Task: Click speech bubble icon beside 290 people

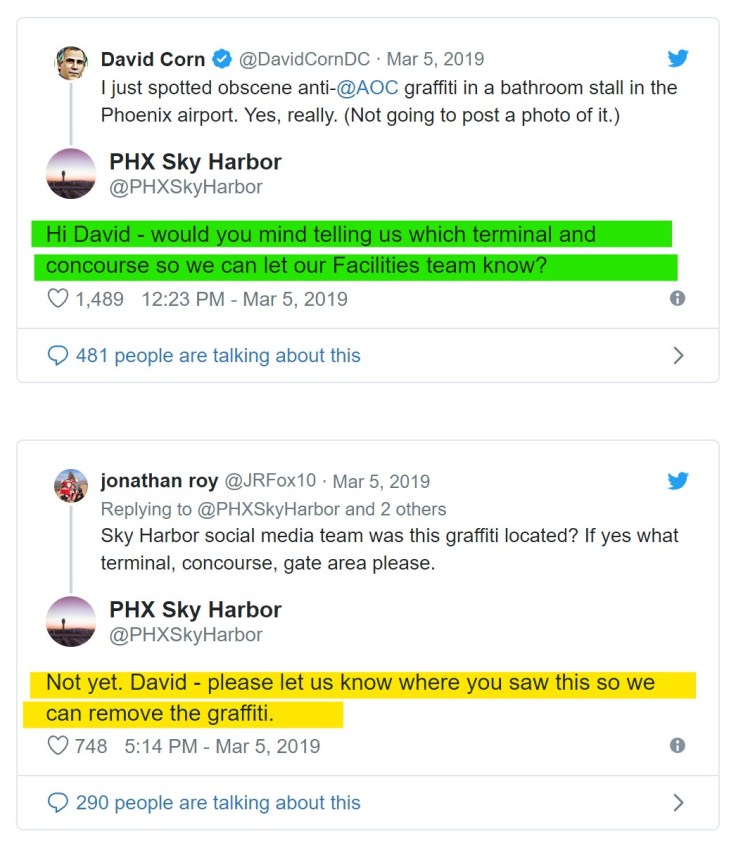Action: [58, 802]
